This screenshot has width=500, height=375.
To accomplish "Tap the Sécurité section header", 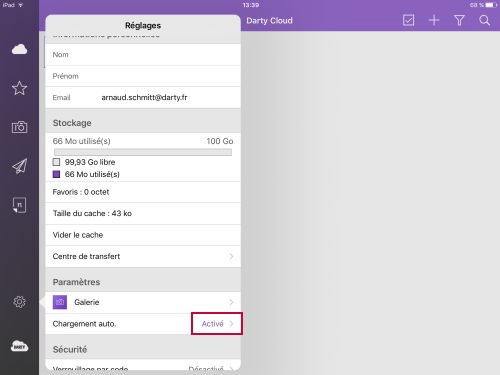I will click(70, 349).
